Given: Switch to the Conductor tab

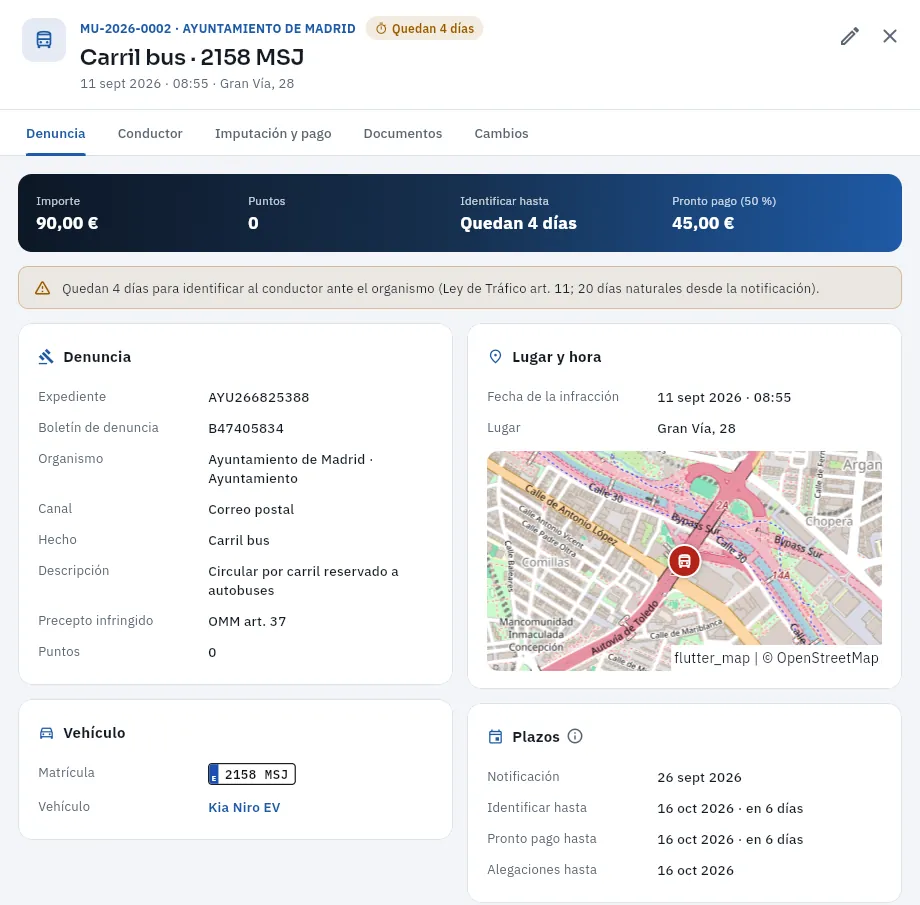Looking at the screenshot, I should click(150, 134).
